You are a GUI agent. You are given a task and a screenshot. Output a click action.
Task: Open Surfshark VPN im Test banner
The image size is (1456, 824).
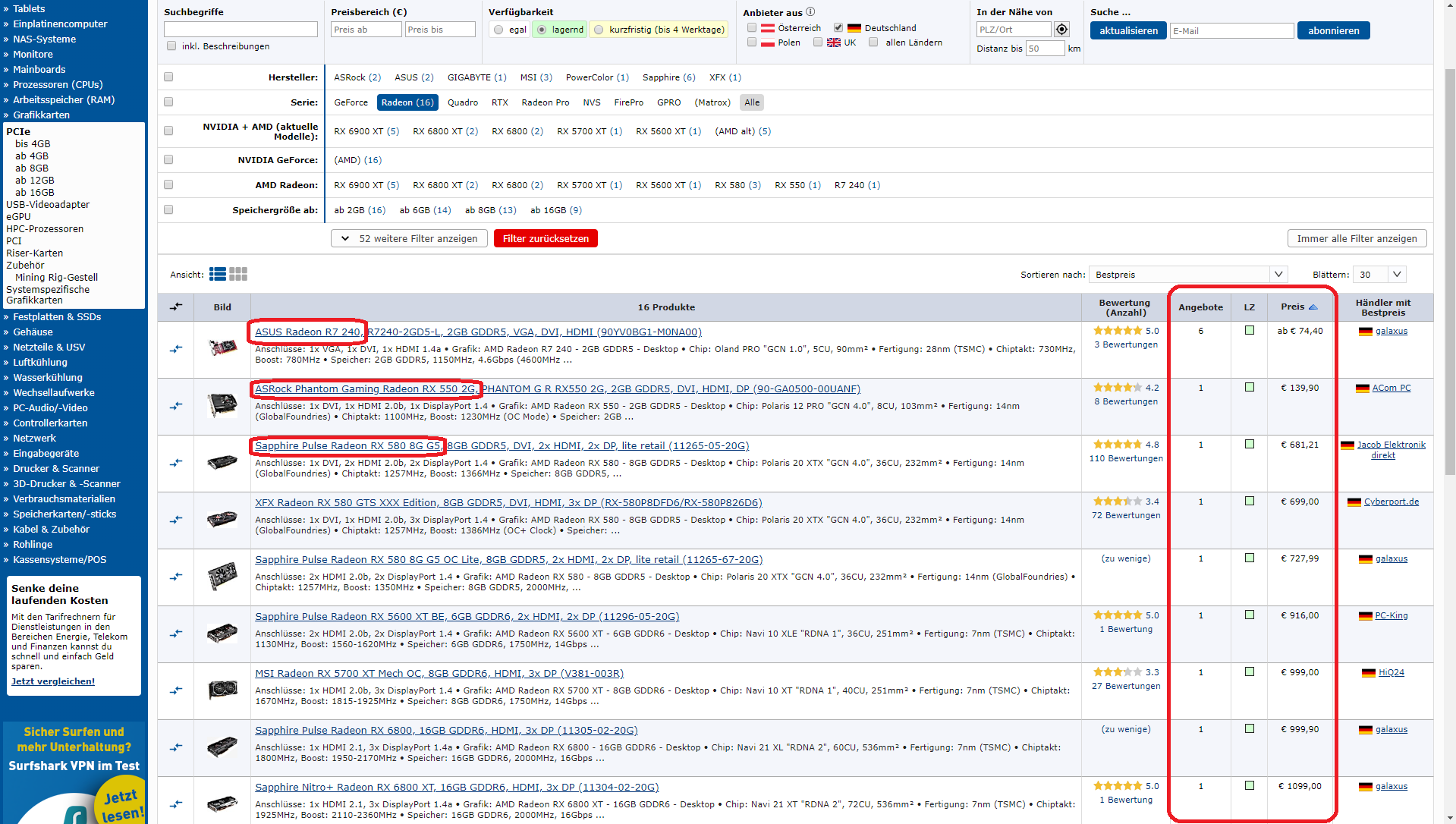[x=74, y=772]
